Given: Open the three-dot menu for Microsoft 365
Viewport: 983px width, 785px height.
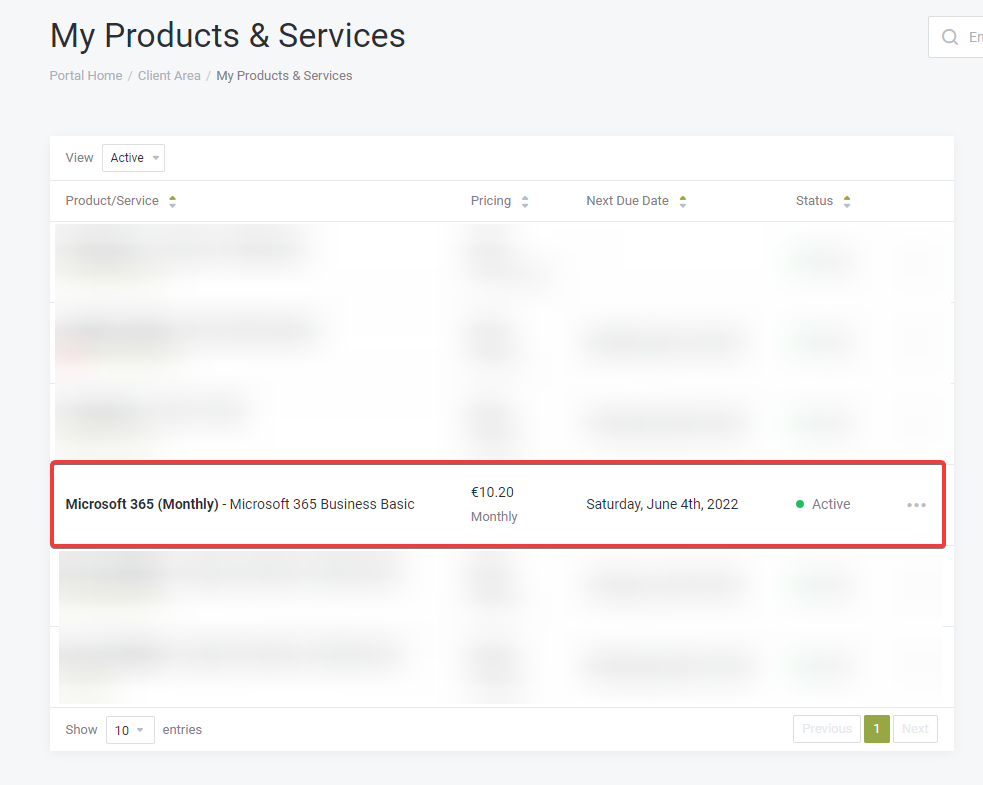Looking at the screenshot, I should (x=916, y=505).
